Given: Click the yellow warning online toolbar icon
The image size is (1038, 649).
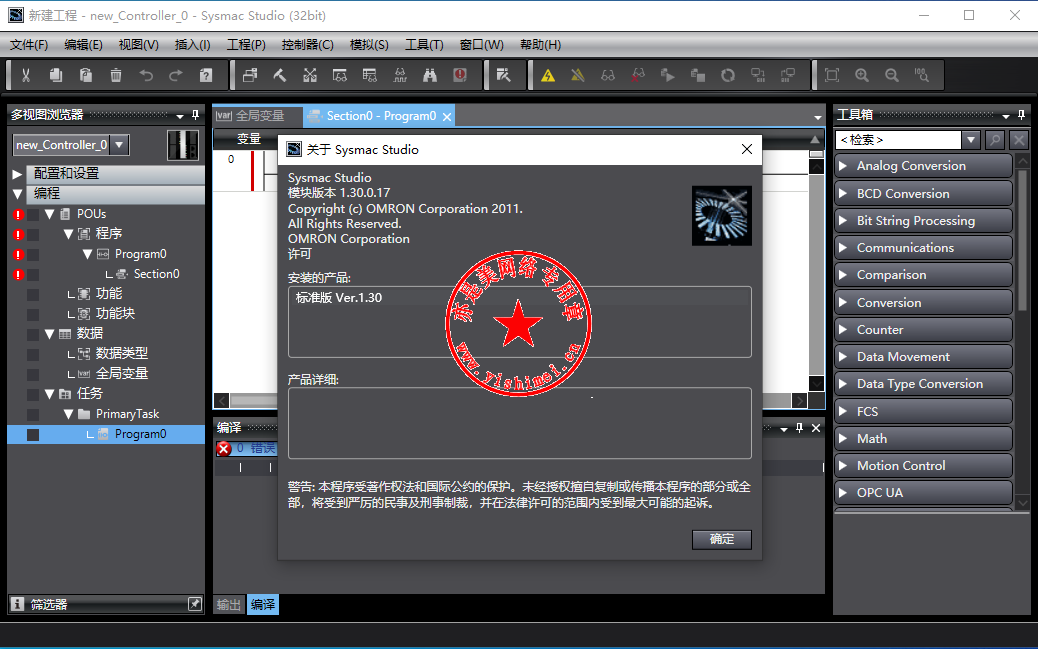Looking at the screenshot, I should coord(547,75).
